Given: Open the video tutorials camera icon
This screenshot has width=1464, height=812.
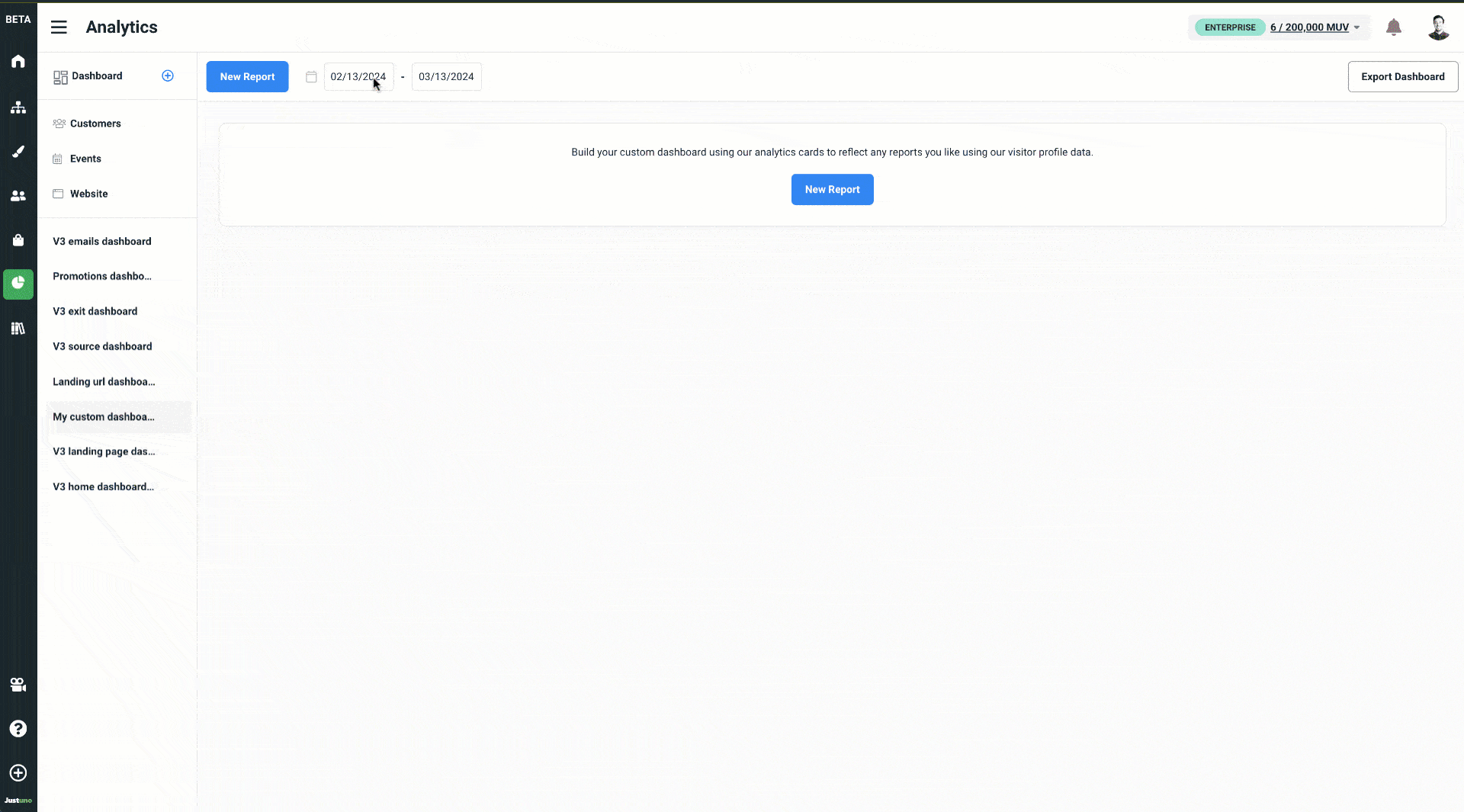Looking at the screenshot, I should coord(18,685).
